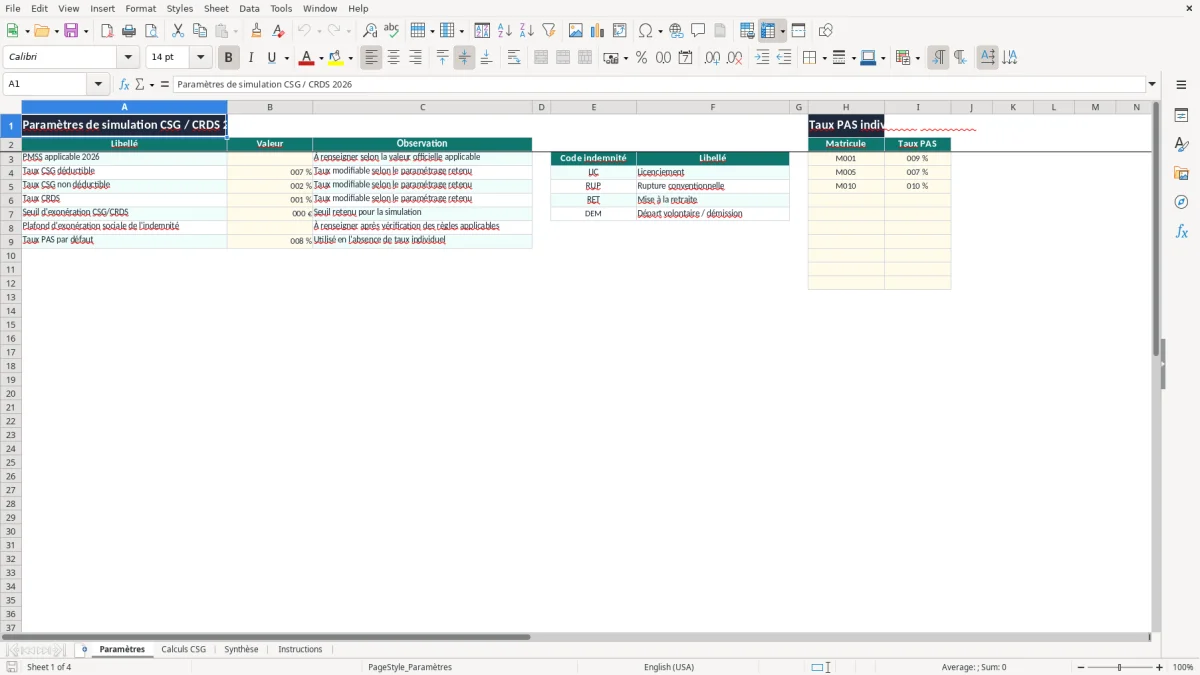This screenshot has width=1200, height=675.
Task: Expand the font size dropdown
Action: click(201, 58)
